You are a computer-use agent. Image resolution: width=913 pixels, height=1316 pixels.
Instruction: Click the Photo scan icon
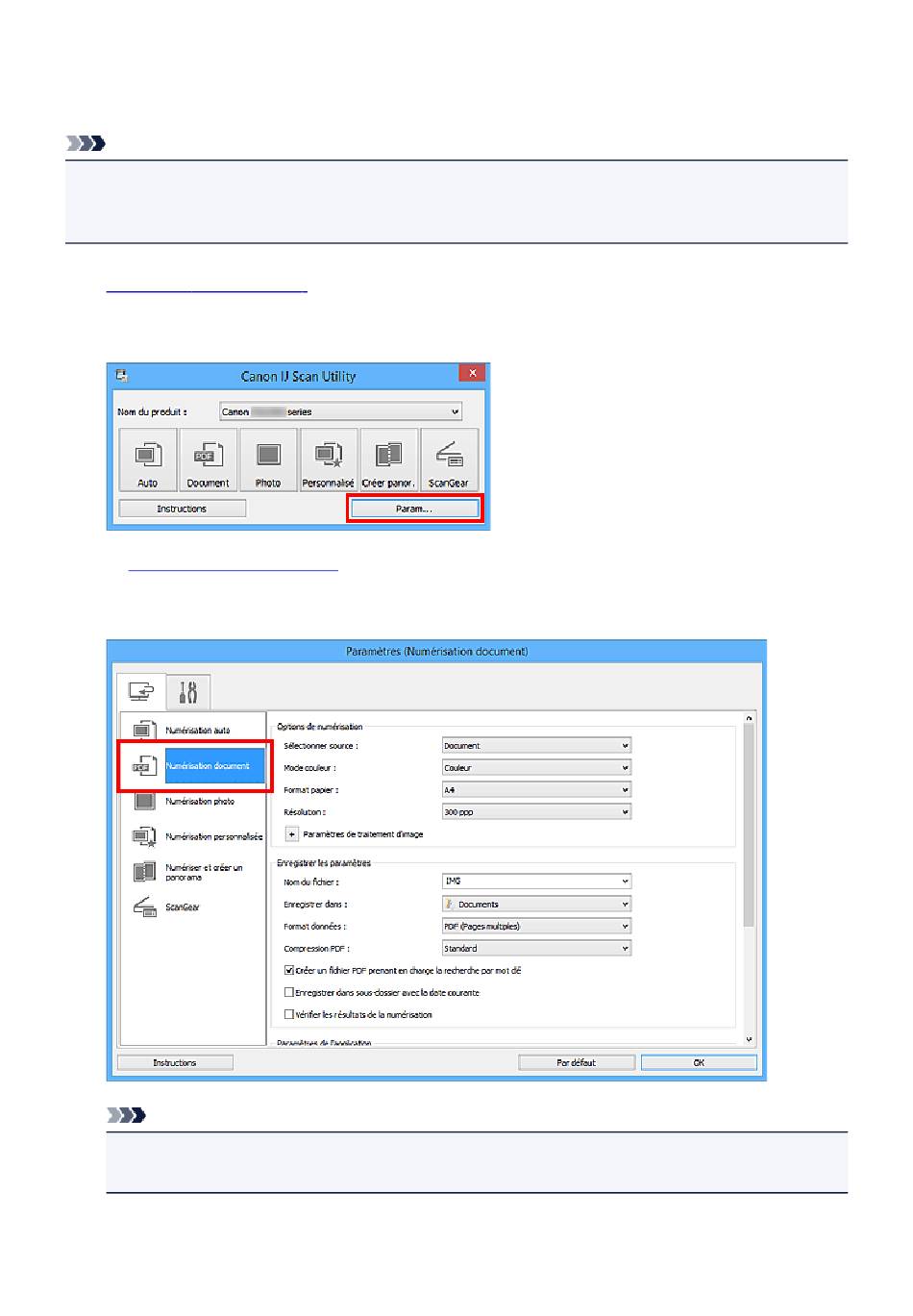pyautogui.click(x=268, y=459)
